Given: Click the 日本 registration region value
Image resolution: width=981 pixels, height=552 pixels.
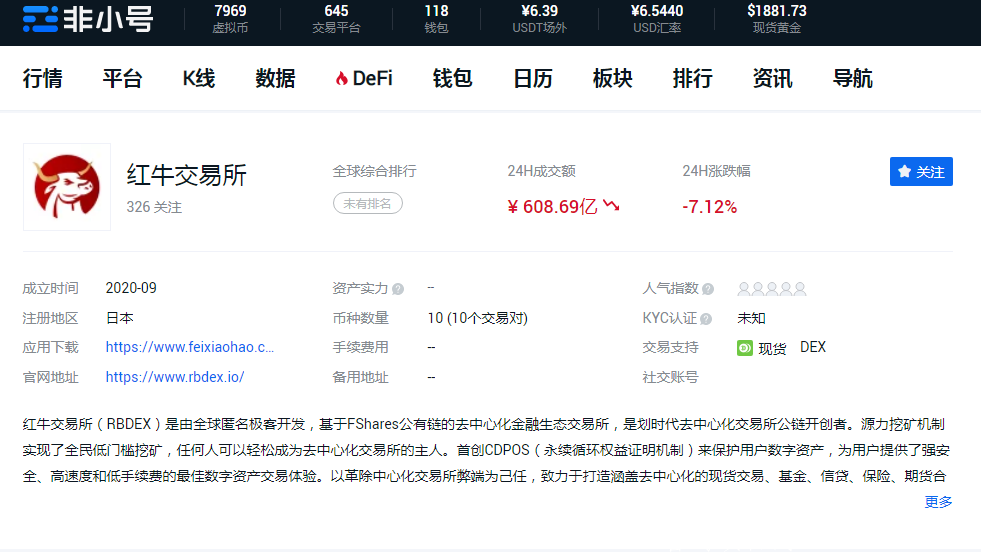Looking at the screenshot, I should click(119, 318).
